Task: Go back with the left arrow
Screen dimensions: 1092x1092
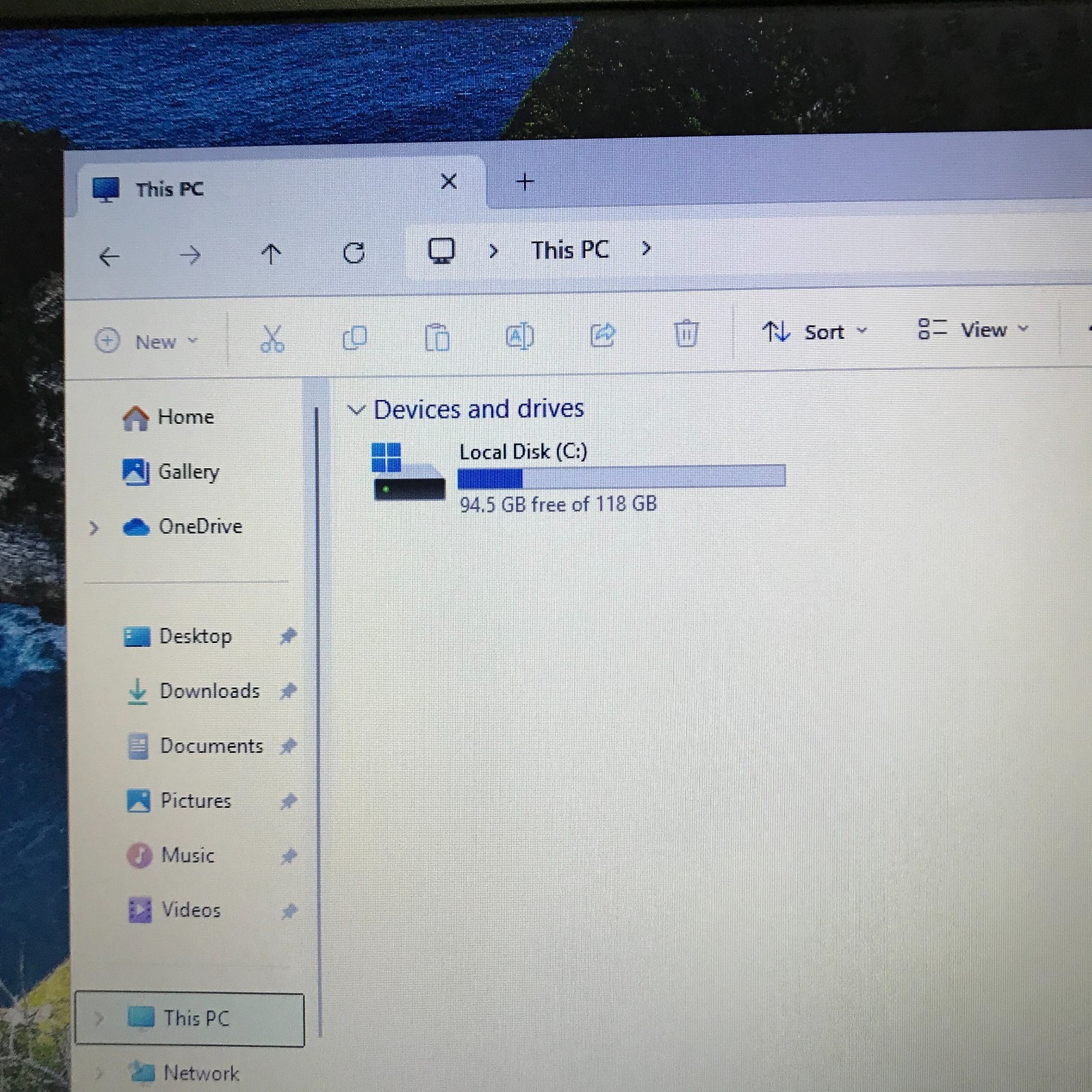Action: [109, 257]
